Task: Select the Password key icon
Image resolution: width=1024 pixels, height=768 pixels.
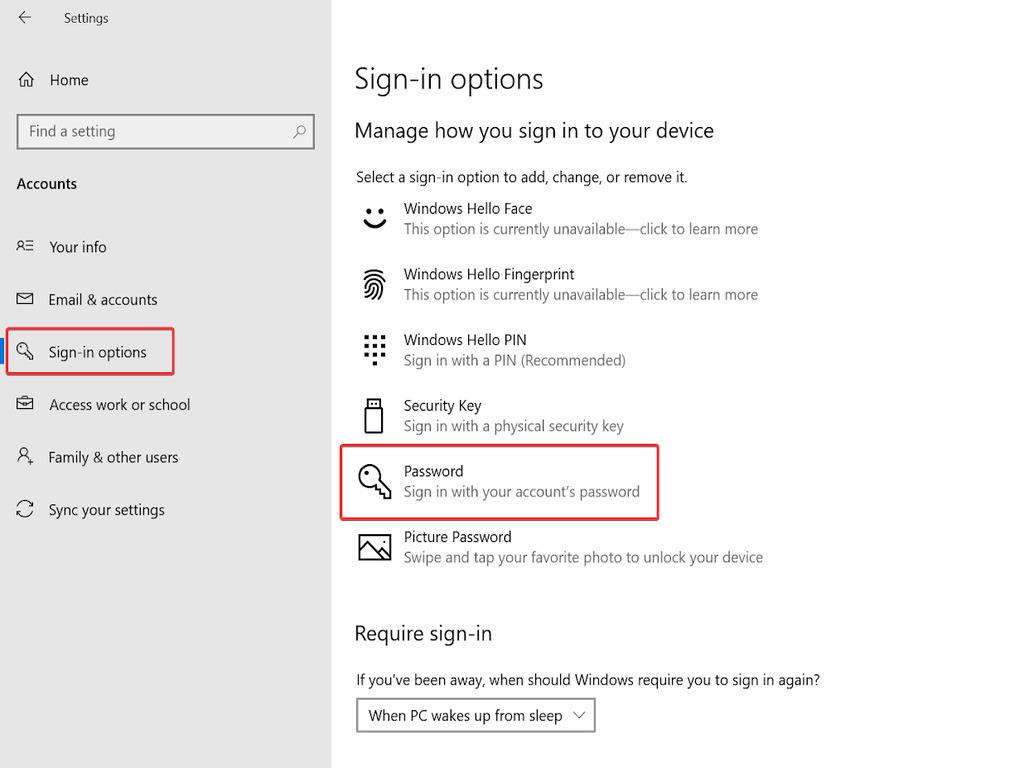Action: (374, 482)
